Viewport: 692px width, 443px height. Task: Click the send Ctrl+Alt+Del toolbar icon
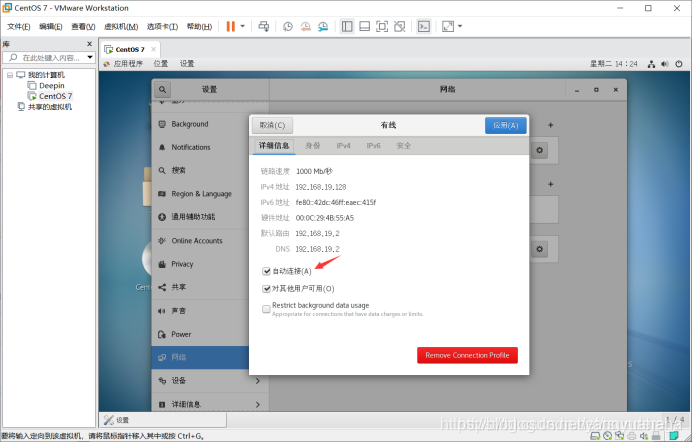tap(263, 26)
